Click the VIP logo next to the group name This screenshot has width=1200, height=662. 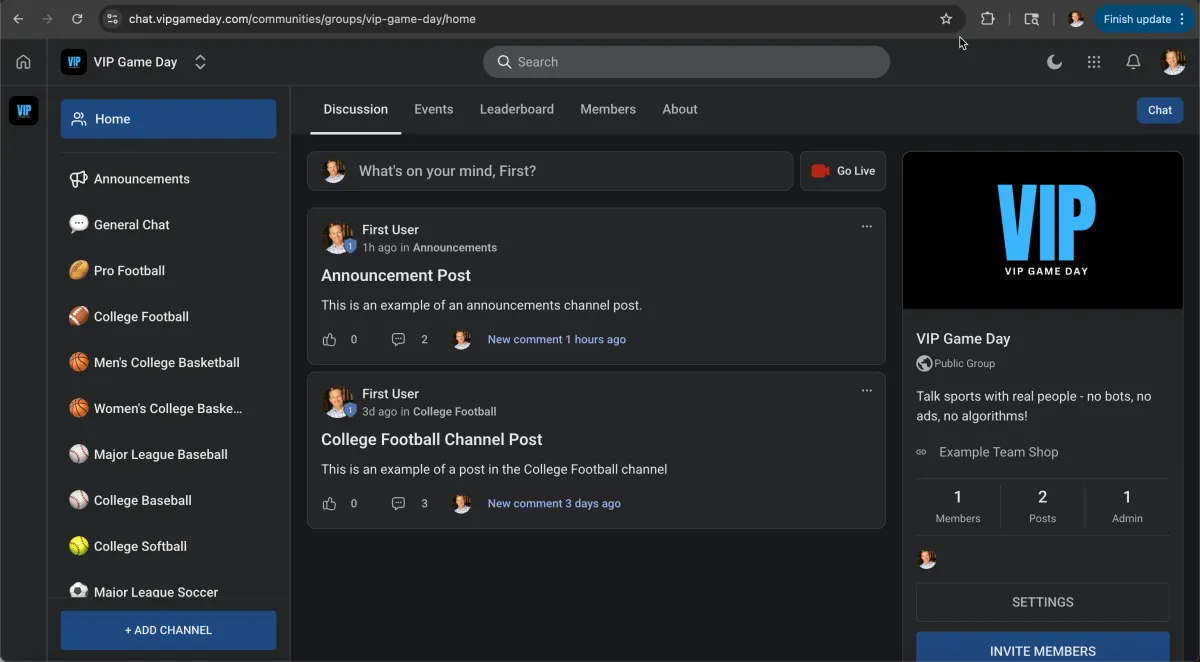tap(73, 62)
